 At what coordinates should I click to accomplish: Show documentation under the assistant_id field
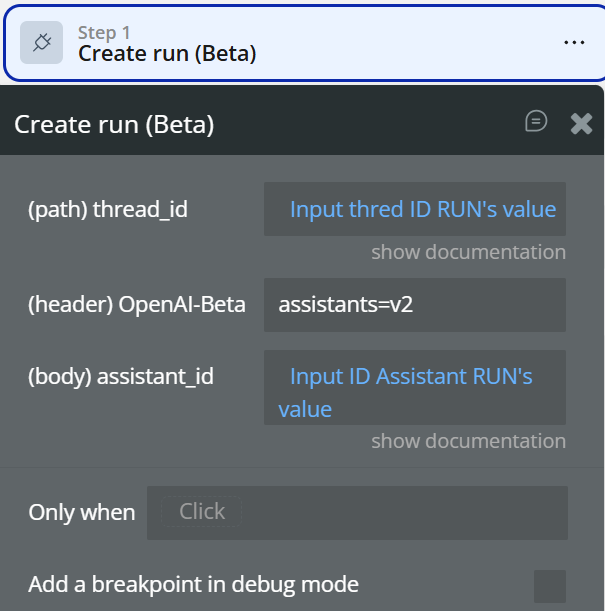click(x=468, y=441)
